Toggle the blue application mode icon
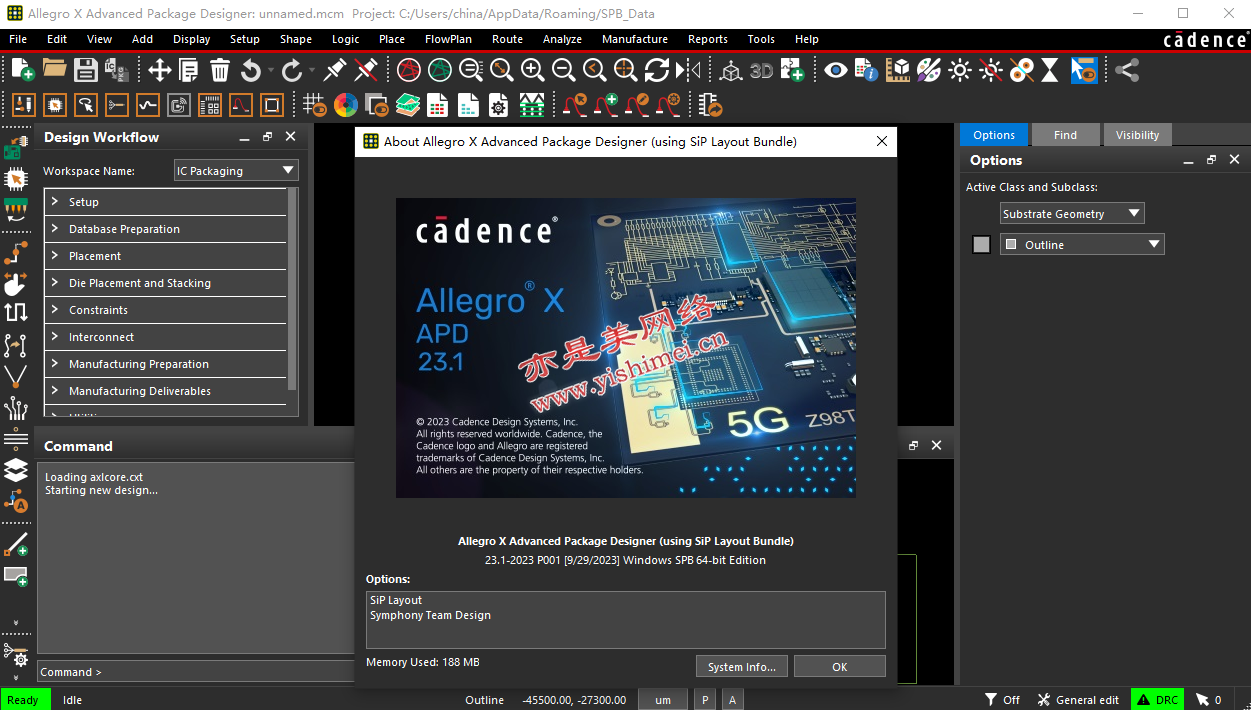1251x710 pixels. pyautogui.click(x=1084, y=69)
